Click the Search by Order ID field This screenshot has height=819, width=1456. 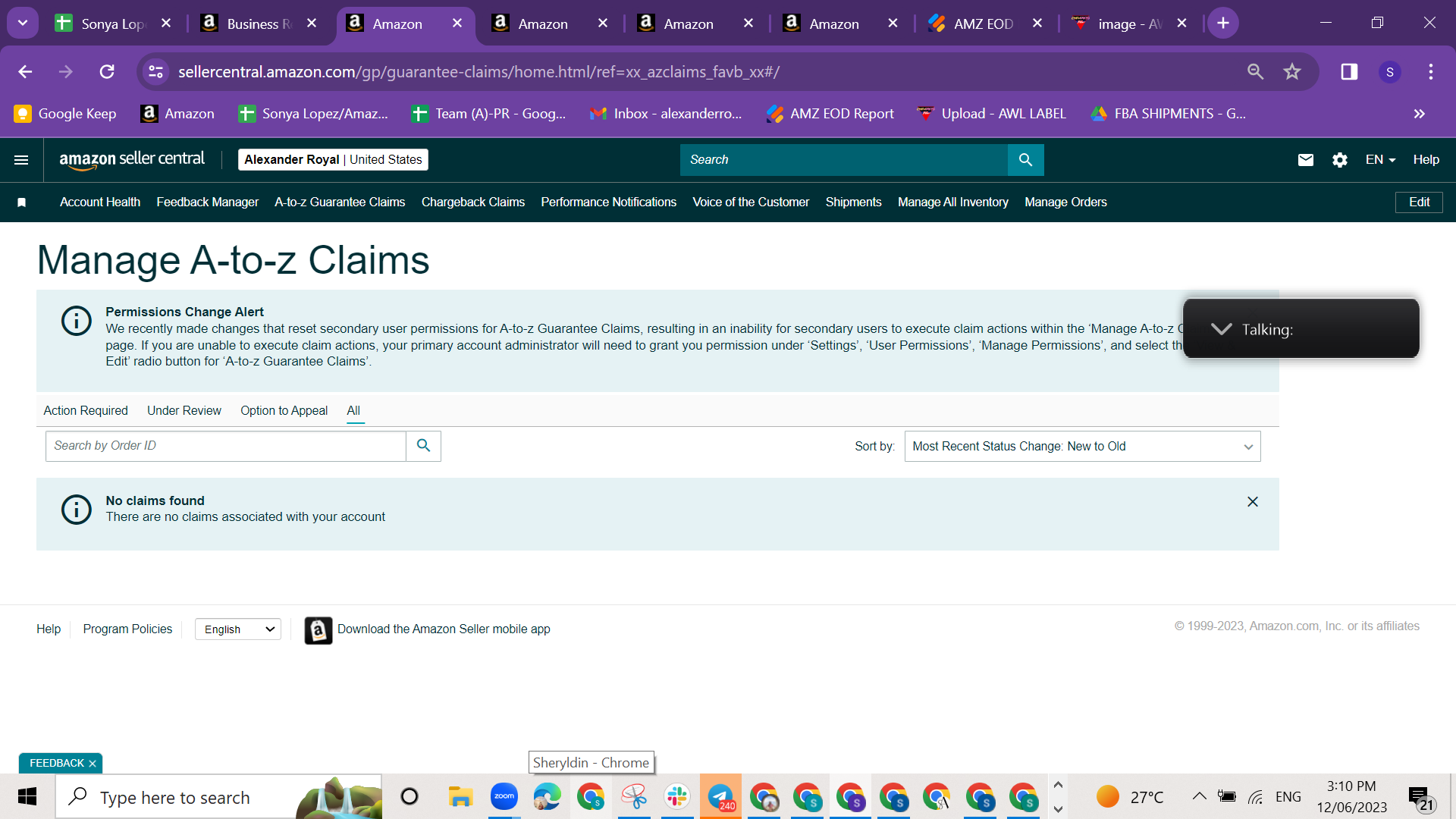(226, 446)
